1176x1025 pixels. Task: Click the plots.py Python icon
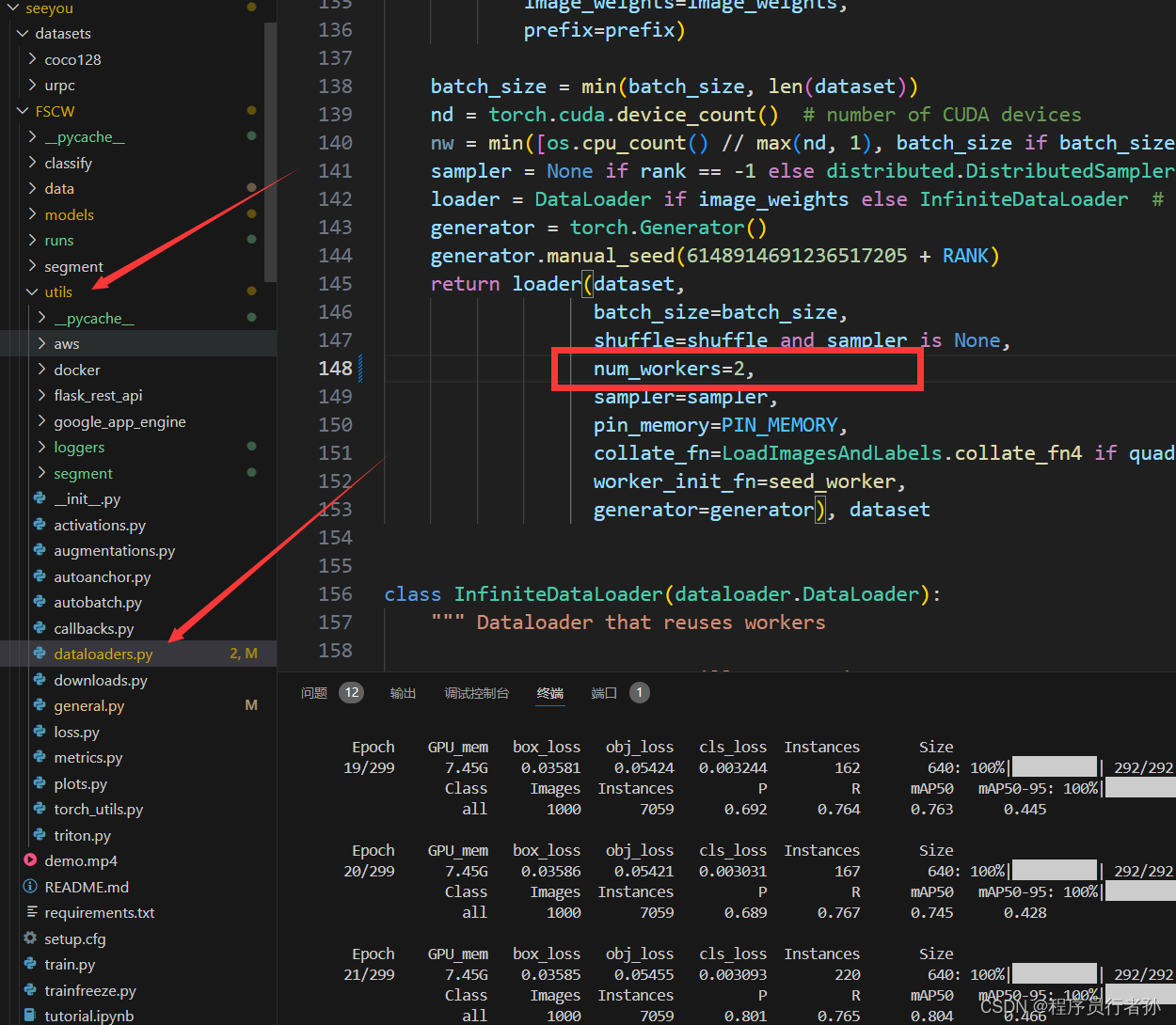click(x=40, y=783)
